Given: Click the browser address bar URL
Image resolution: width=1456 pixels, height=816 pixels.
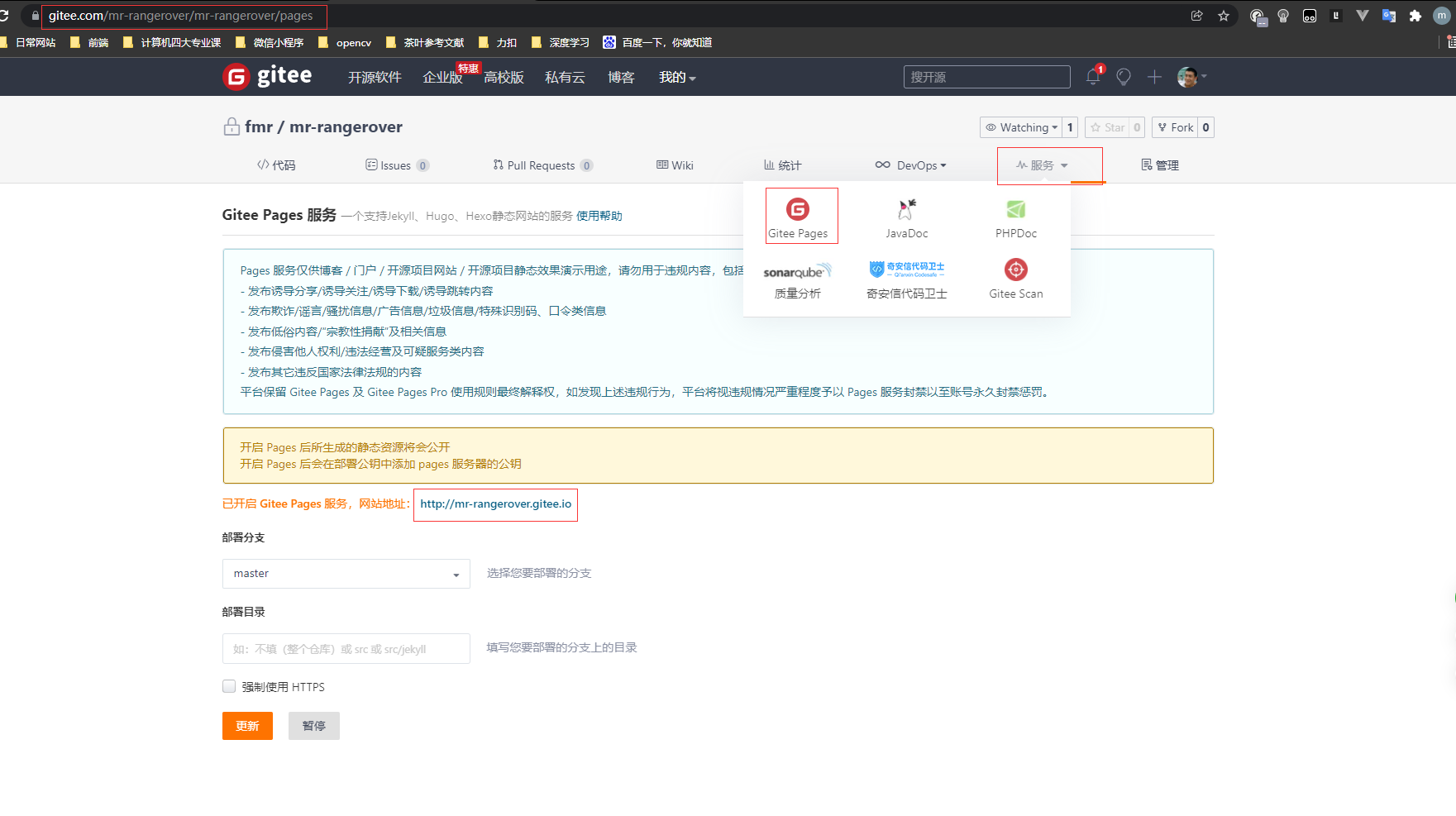Looking at the screenshot, I should (181, 16).
